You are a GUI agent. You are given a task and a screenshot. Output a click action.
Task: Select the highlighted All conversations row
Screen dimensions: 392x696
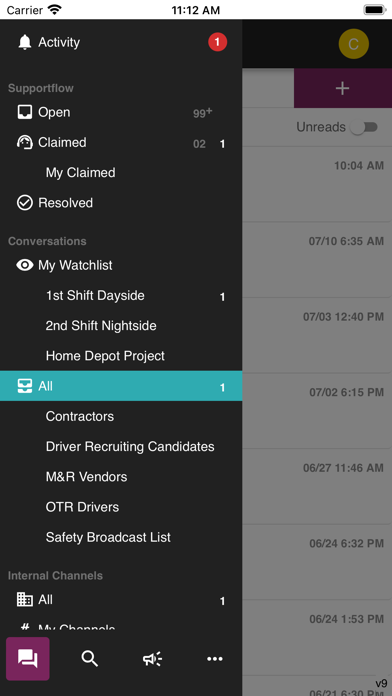click(121, 386)
